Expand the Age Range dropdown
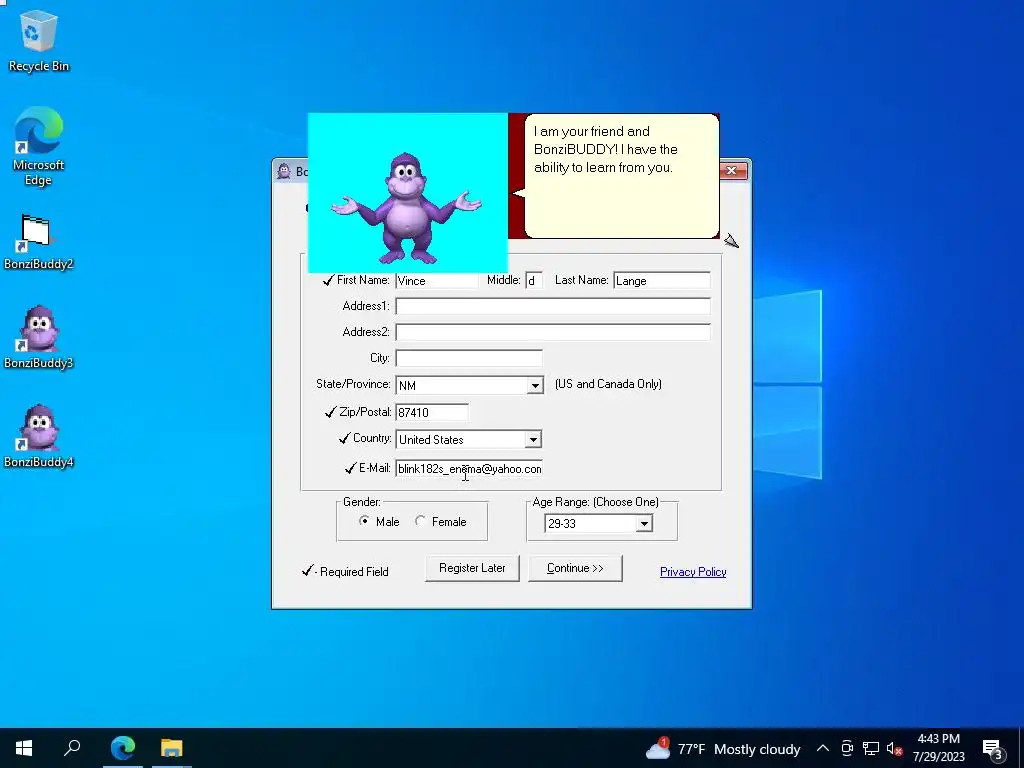This screenshot has width=1024, height=768. [x=644, y=523]
